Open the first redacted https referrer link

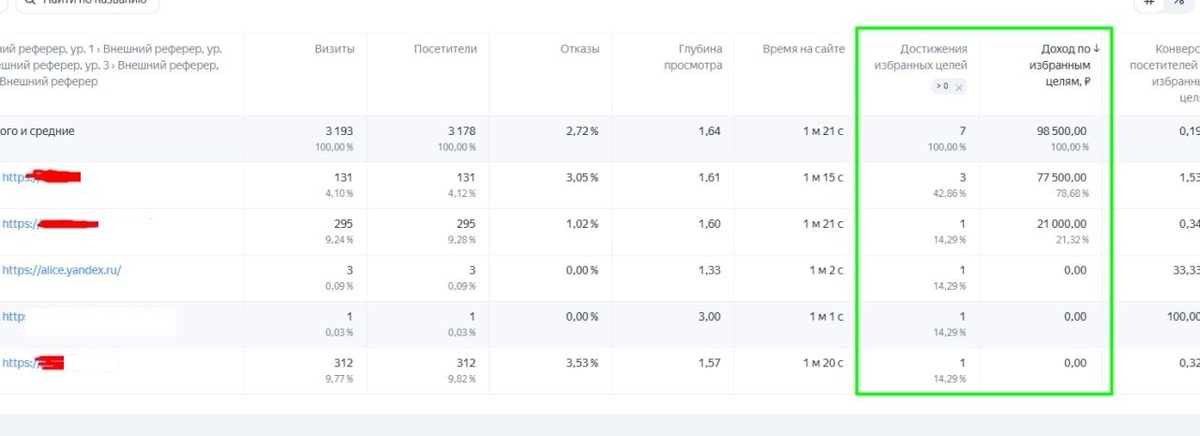click(x=41, y=177)
